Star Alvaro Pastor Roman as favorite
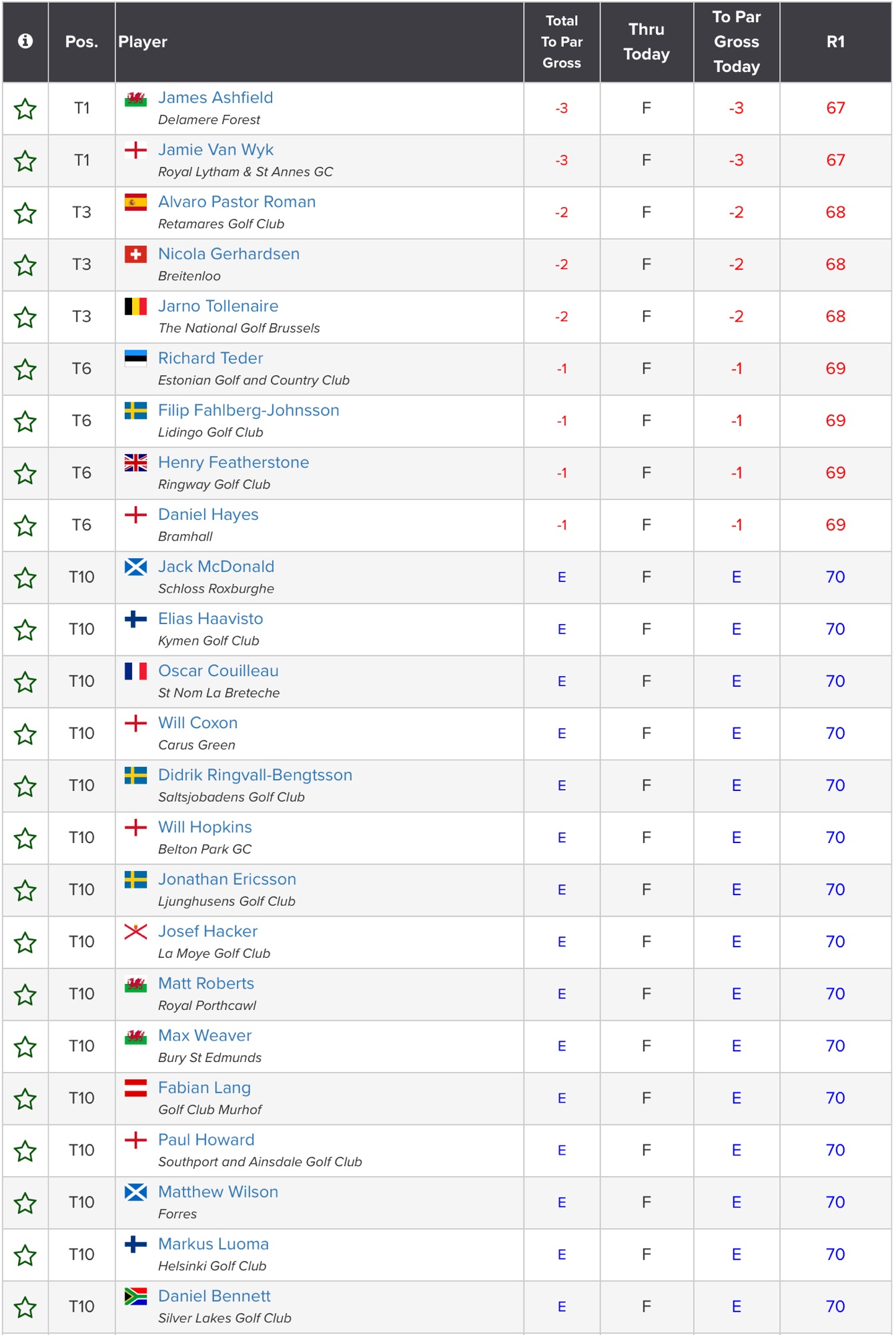The height and width of the screenshot is (1335, 896). tap(25, 213)
